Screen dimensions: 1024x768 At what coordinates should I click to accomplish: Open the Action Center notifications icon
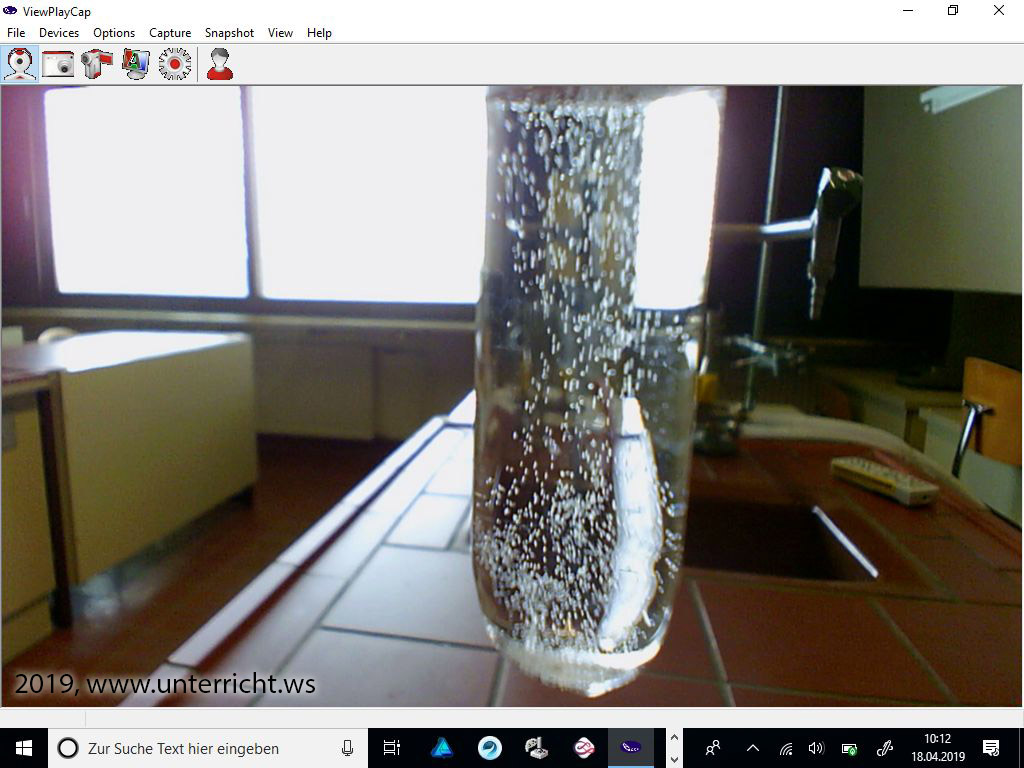point(991,748)
